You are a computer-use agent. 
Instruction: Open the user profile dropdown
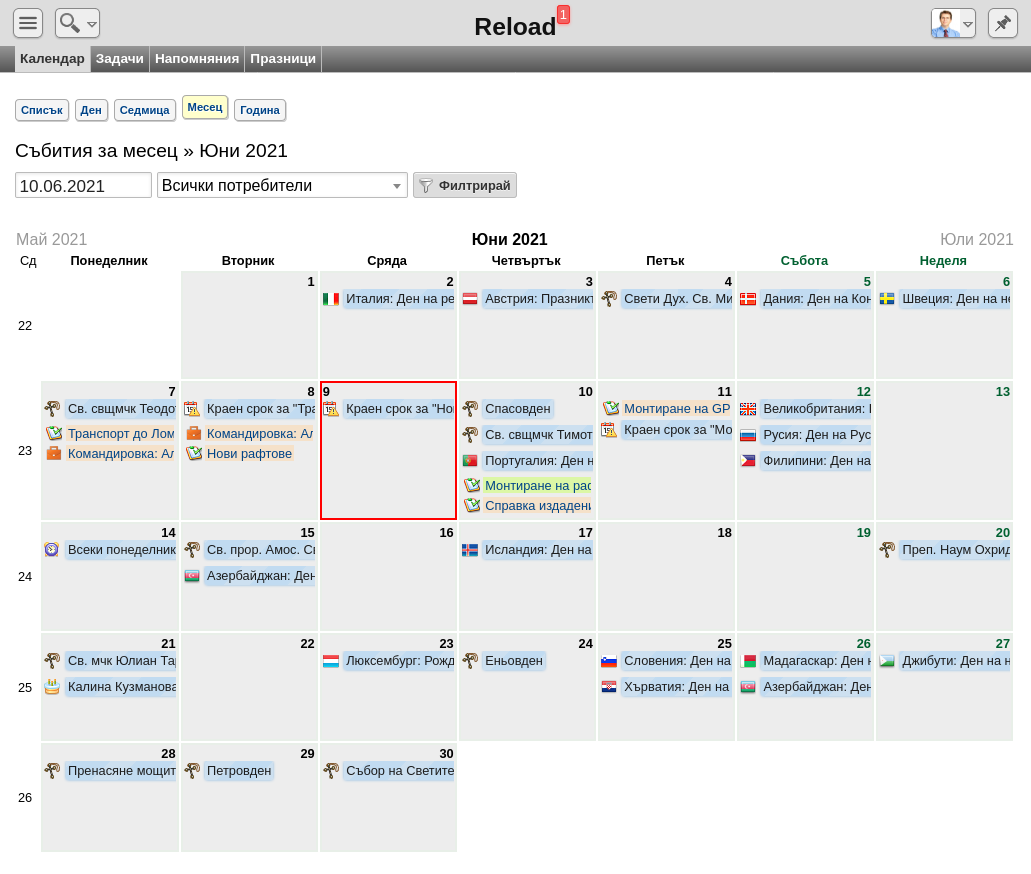(x=953, y=23)
